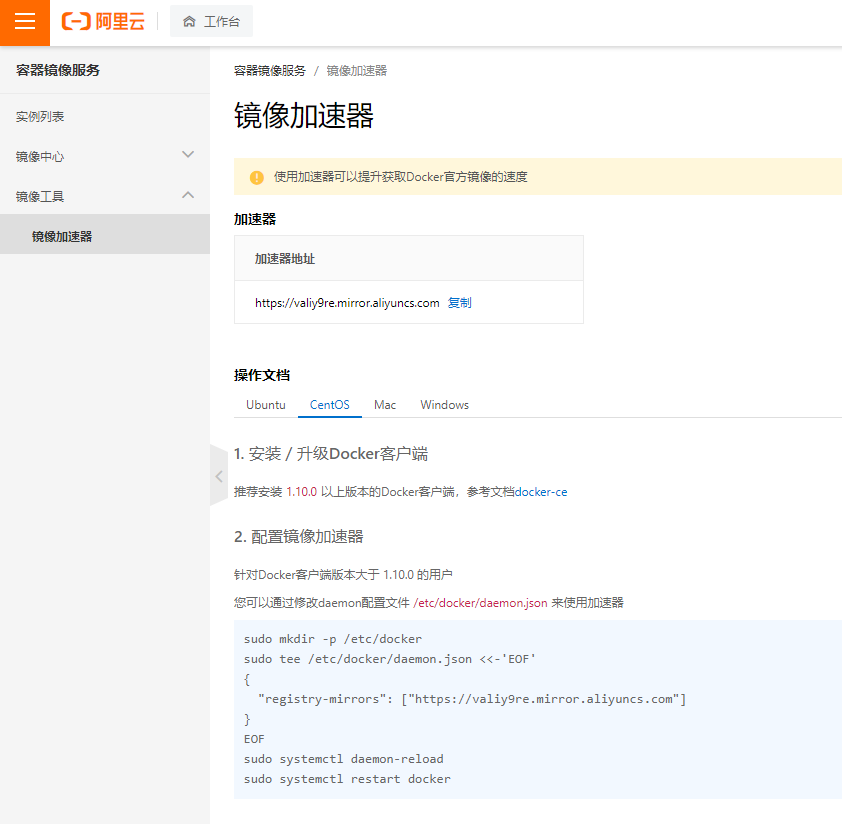Click the 加速器地址 table header
The width and height of the screenshot is (842, 824).
point(285,259)
